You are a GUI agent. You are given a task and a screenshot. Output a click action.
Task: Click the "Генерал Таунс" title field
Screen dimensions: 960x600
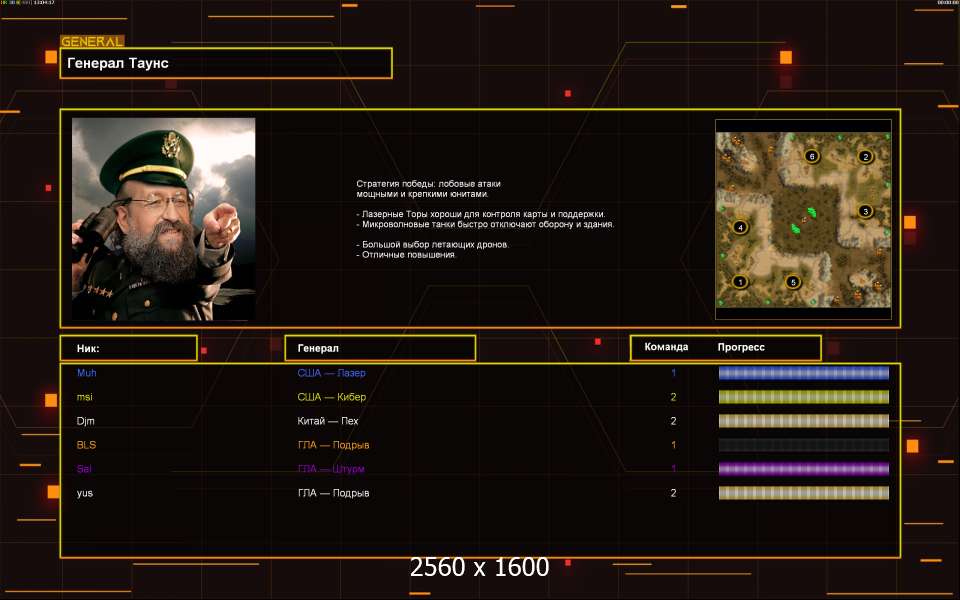tap(226, 63)
